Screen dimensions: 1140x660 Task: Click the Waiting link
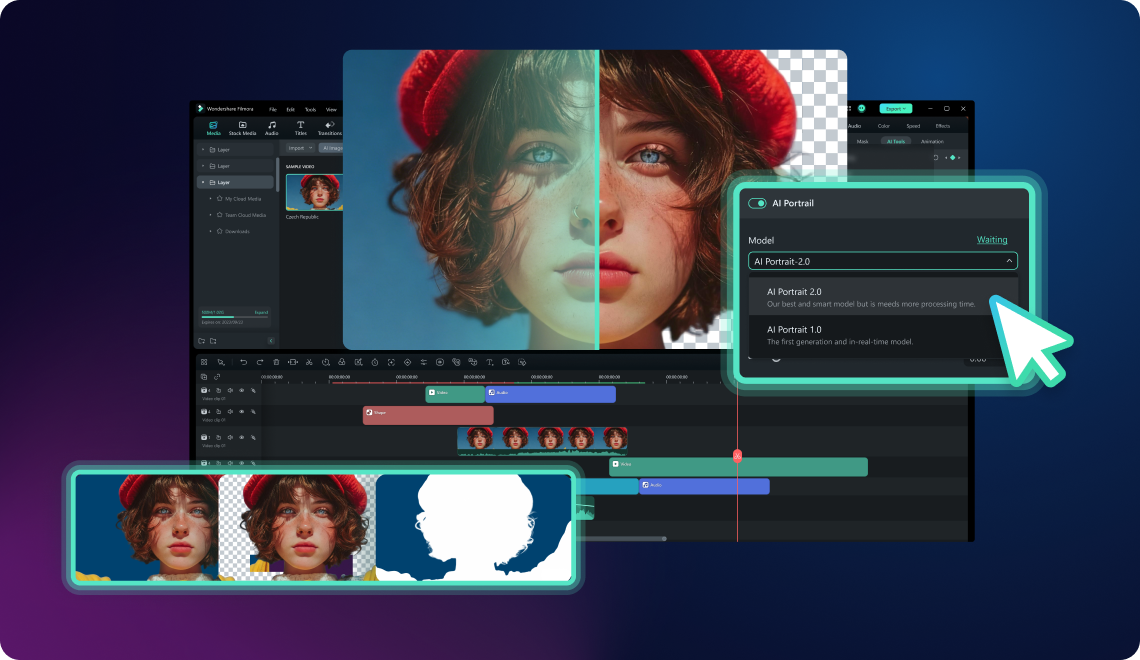click(x=992, y=240)
